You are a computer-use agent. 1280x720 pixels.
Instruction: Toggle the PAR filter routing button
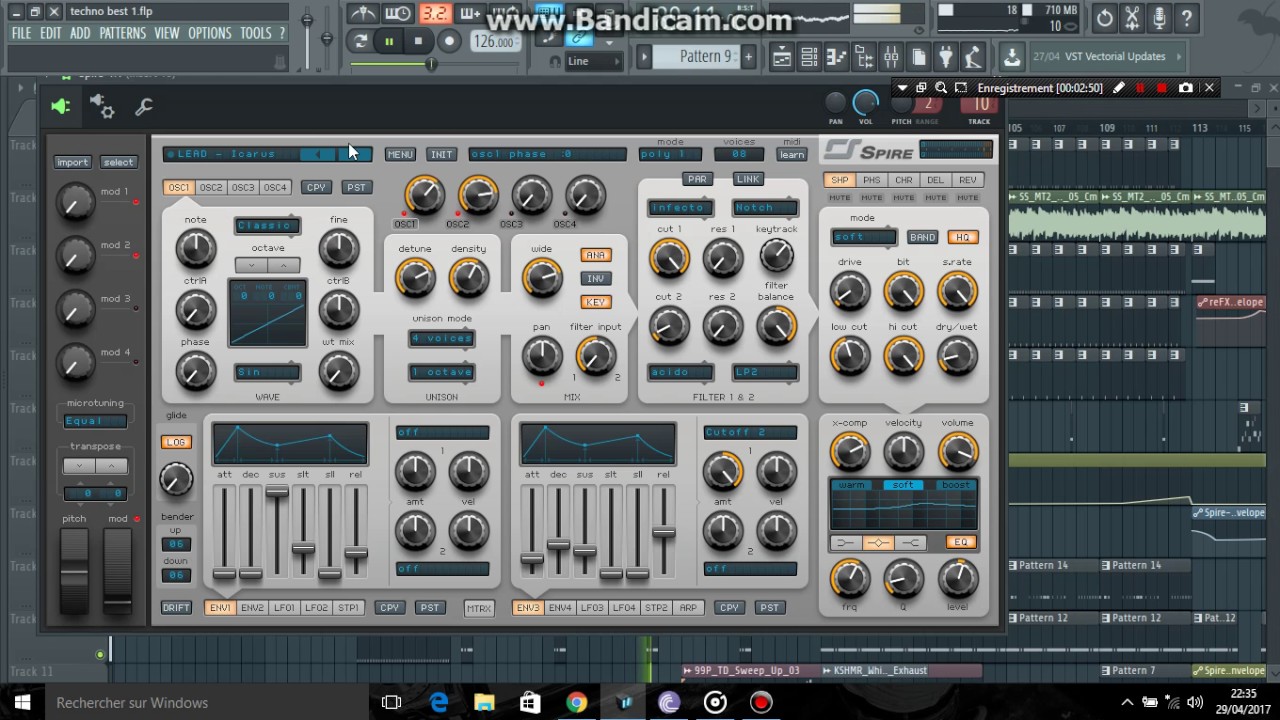coord(696,179)
